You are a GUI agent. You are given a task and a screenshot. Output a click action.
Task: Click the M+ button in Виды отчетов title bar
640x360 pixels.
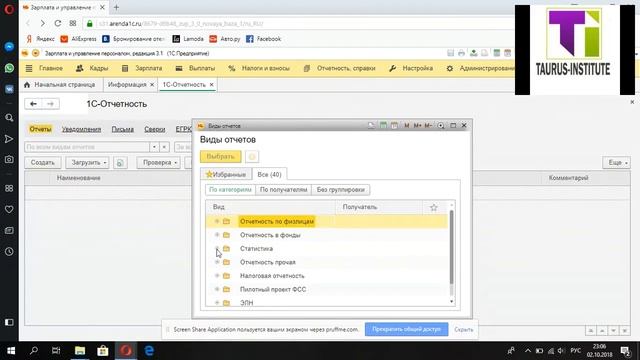(417, 126)
